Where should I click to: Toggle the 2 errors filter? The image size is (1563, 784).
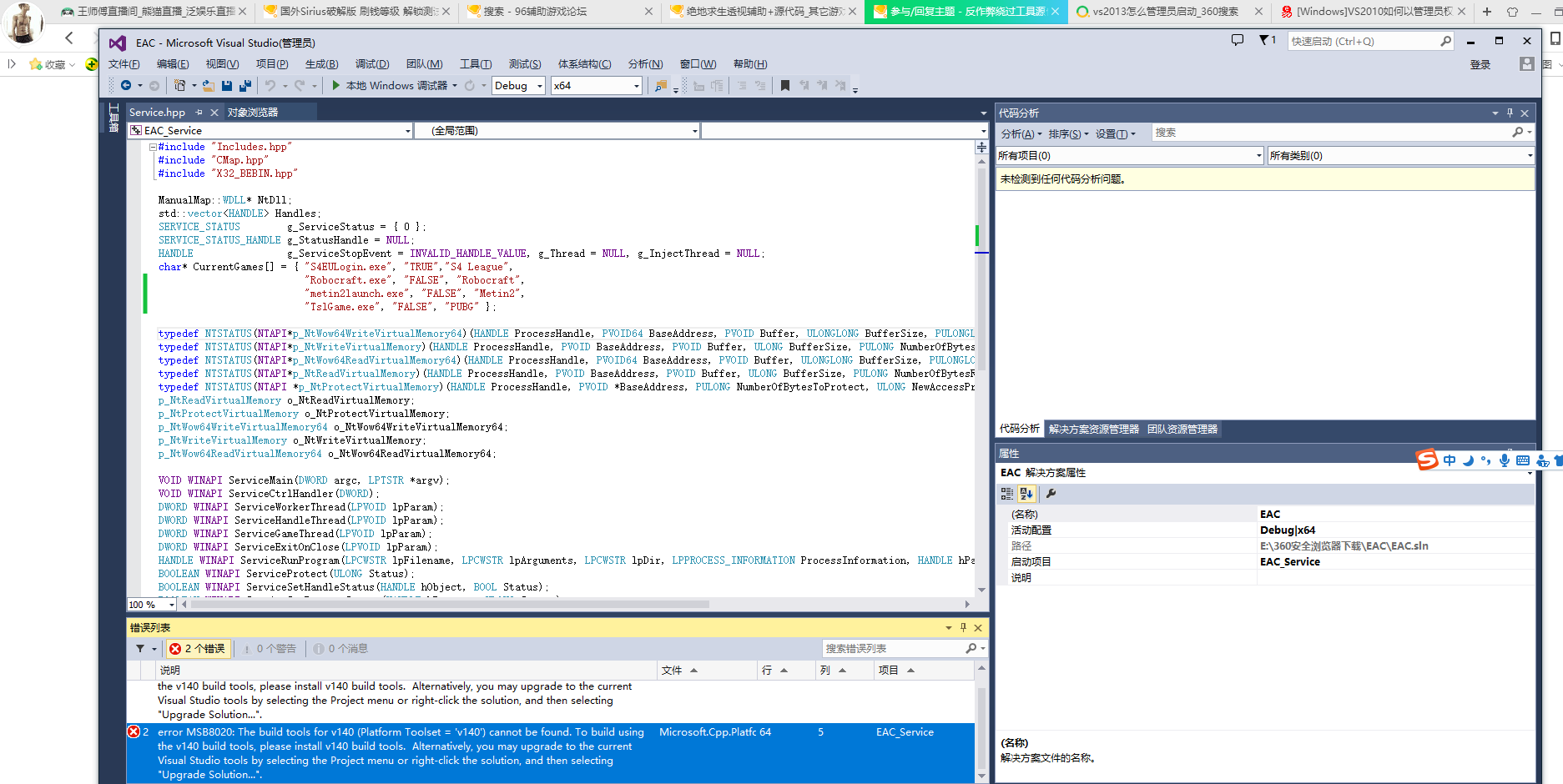pyautogui.click(x=197, y=649)
